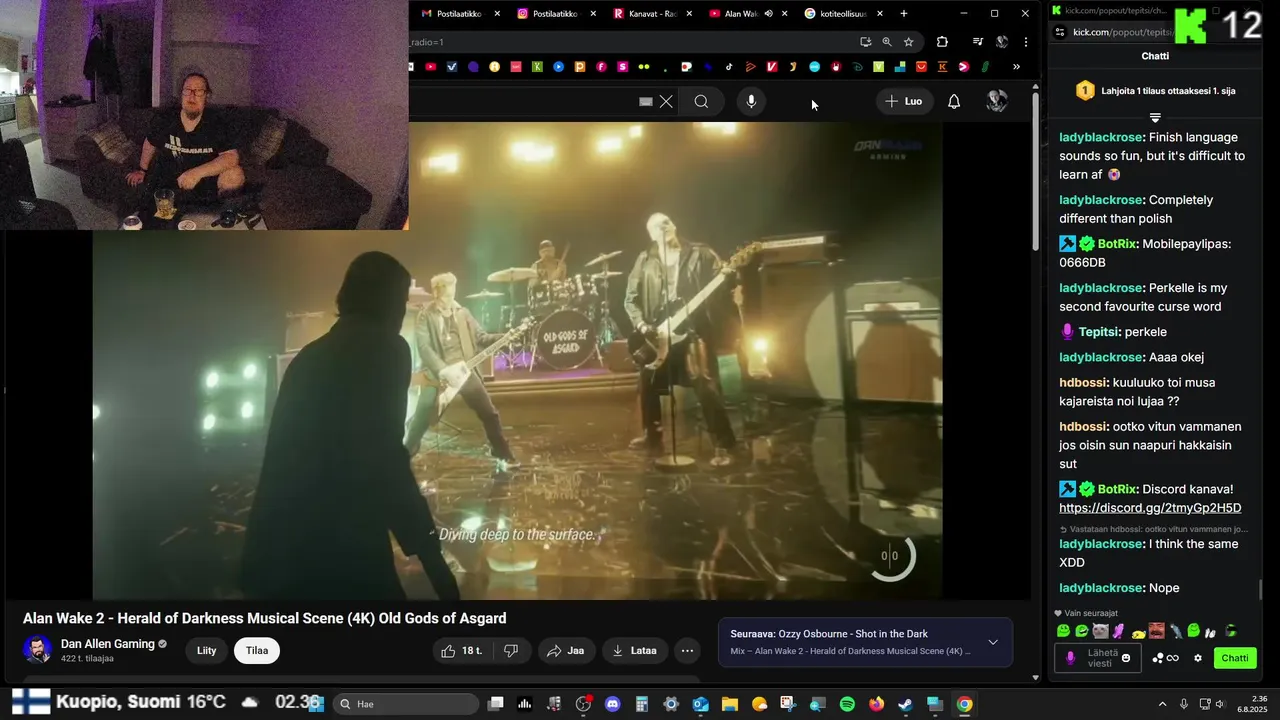1280x720 pixels.
Task: Open Discord from the taskbar
Action: click(x=612, y=704)
